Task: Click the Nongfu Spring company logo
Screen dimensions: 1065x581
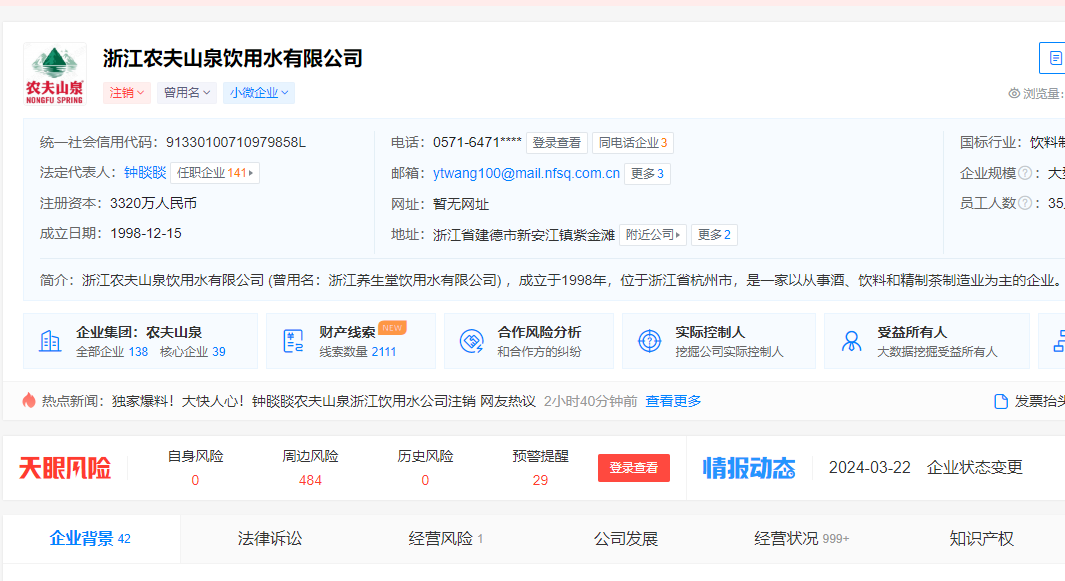Action: point(55,74)
